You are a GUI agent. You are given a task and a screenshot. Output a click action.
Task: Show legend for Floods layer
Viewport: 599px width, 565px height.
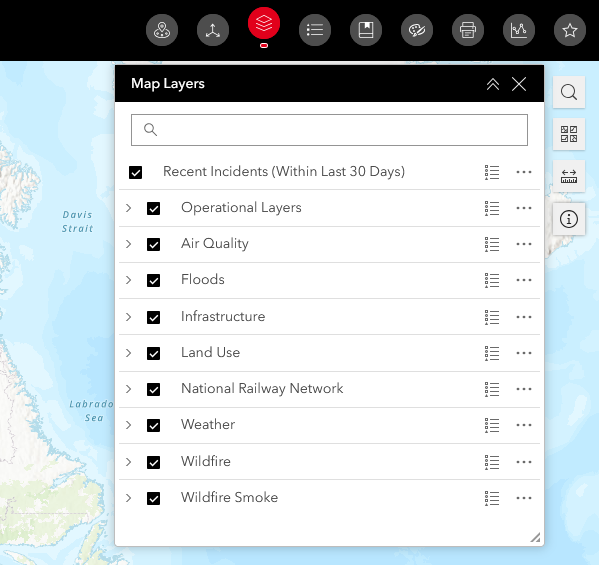tap(492, 280)
